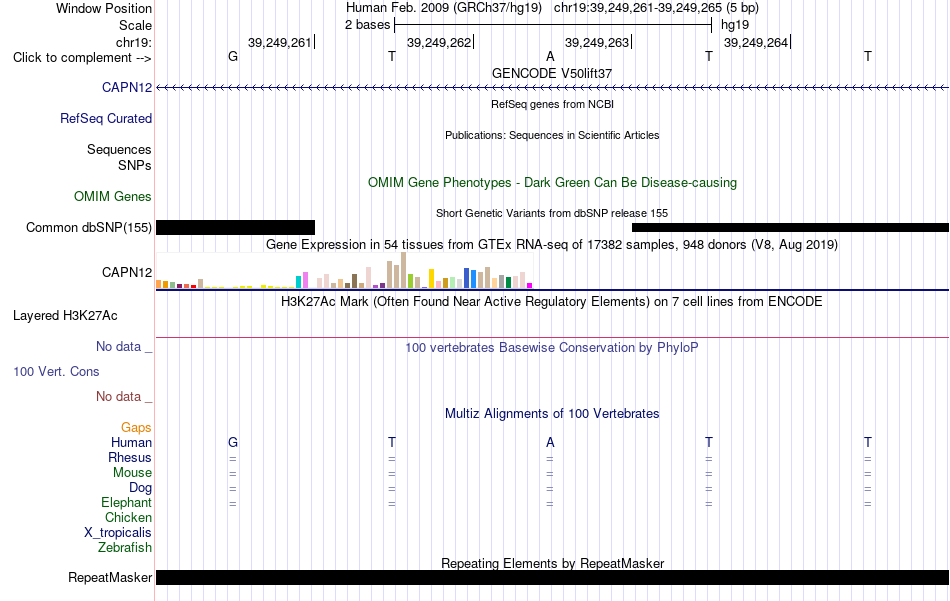Click the chr19:39,249,261-39,249,265 coordinates text
The image size is (950, 601).
coord(656,8)
